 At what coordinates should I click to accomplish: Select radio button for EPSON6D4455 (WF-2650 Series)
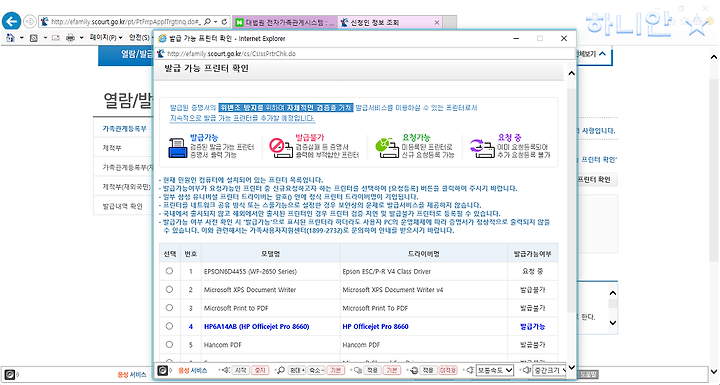[169, 271]
